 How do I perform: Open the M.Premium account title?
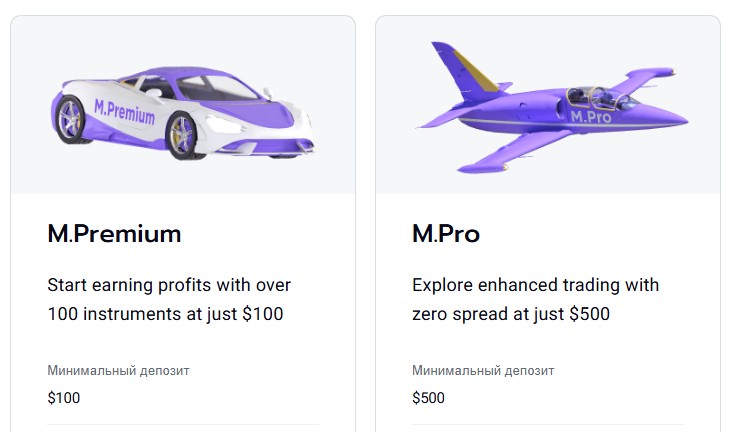[114, 234]
